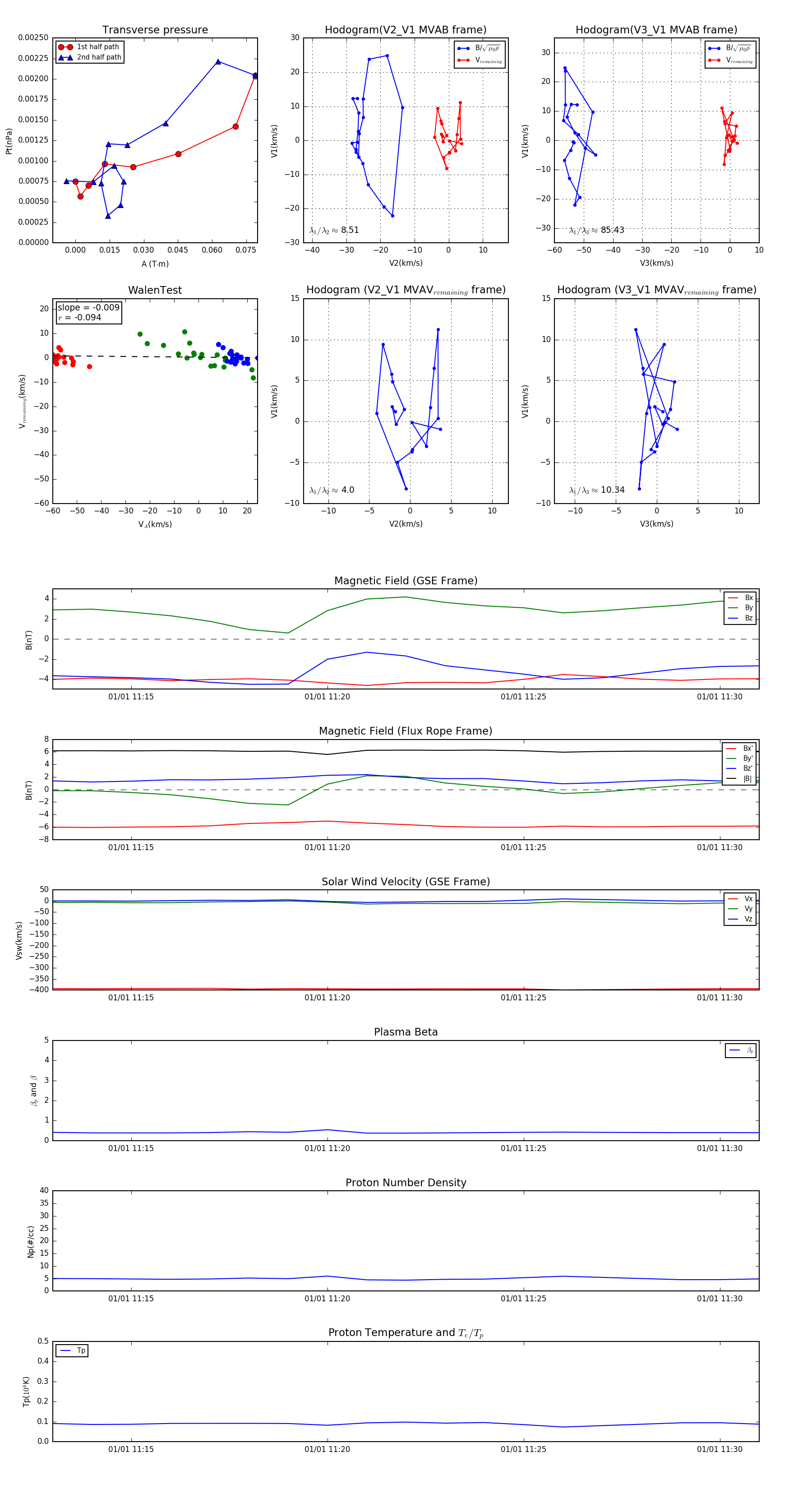
Task: Select 'Vx' in the Solar Wind legend
Action: coord(741,898)
